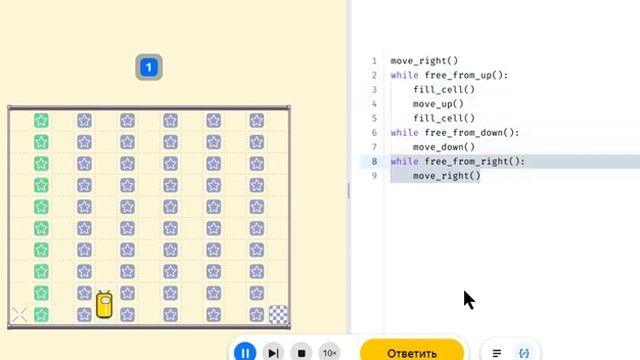This screenshot has width=640, height=360.
Task: Pause the program execution
Action: (245, 352)
